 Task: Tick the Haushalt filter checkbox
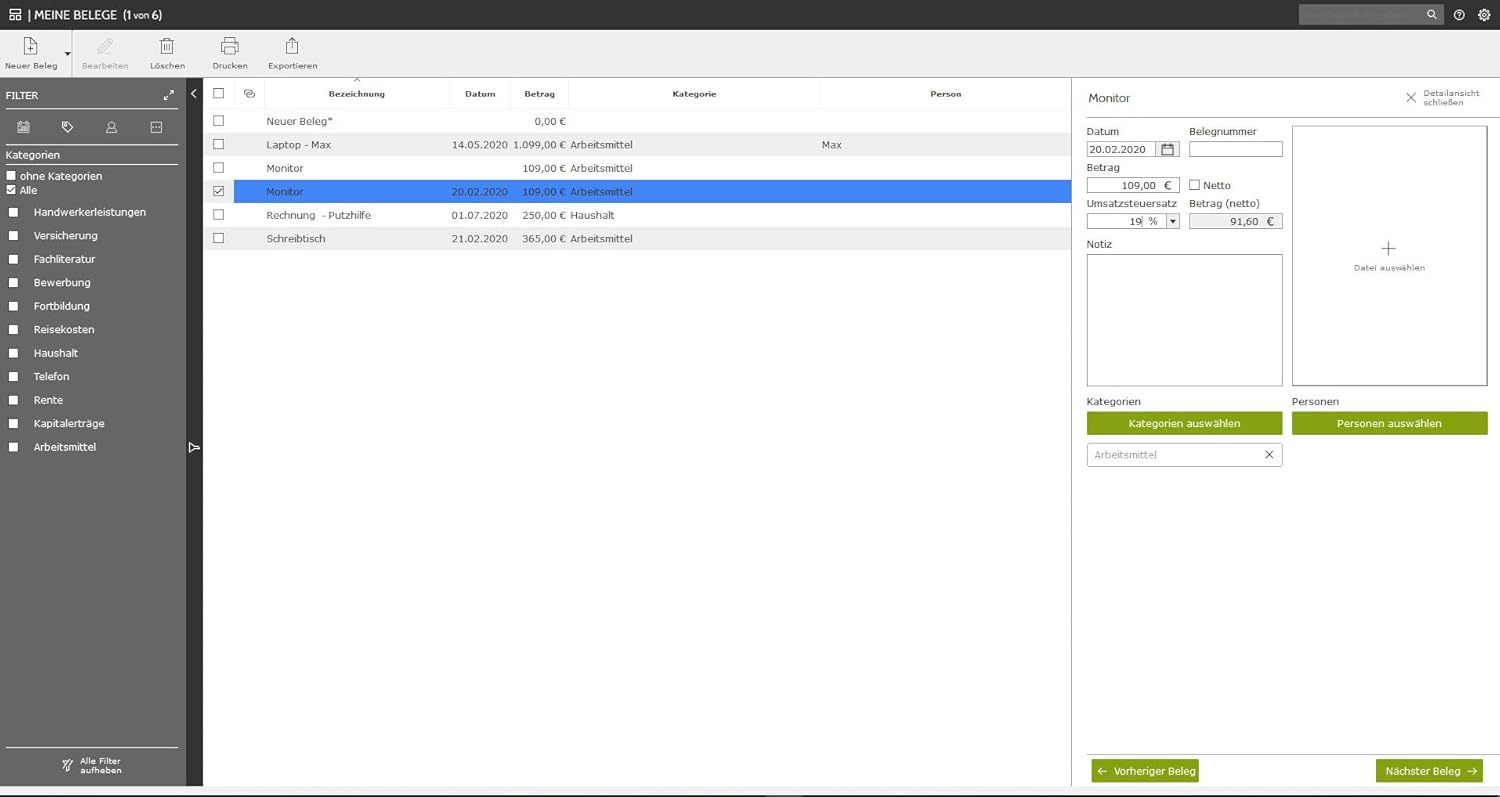[x=13, y=353]
